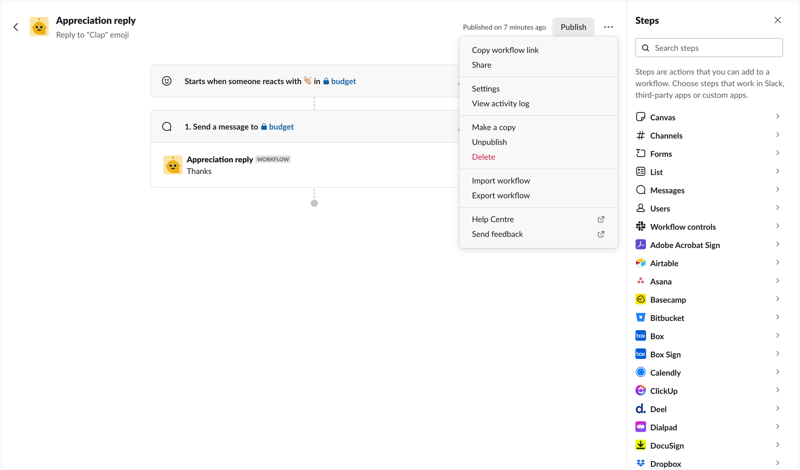Click the Dialpad app icon
Image resolution: width=800 pixels, height=470 pixels.
tap(640, 427)
